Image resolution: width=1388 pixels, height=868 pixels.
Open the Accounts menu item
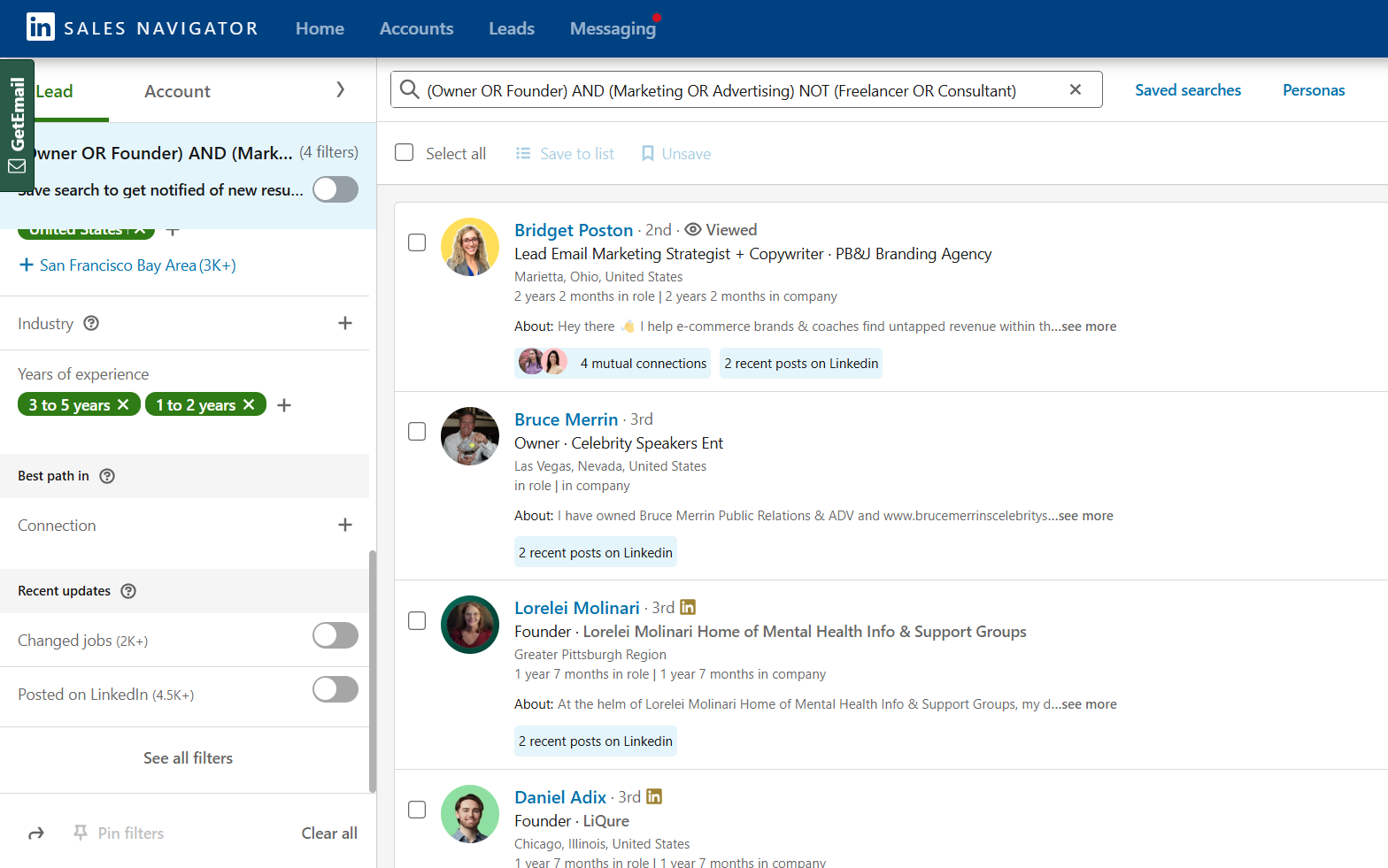click(x=416, y=28)
